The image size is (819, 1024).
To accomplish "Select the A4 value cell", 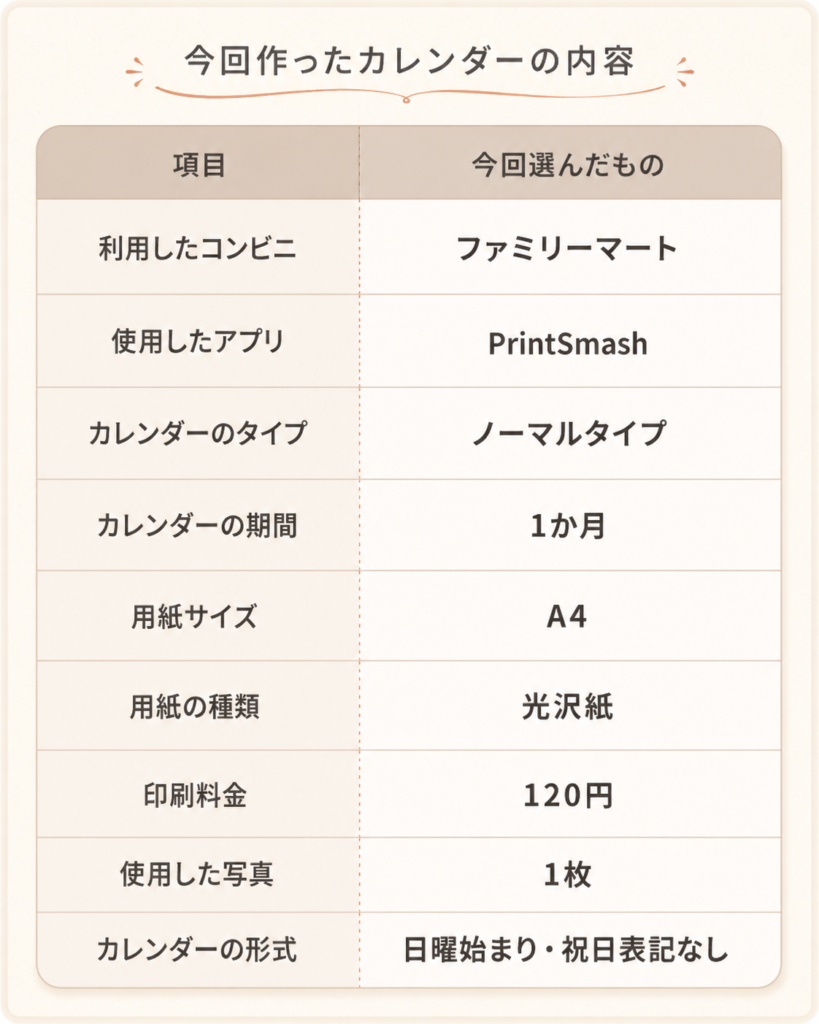I will tap(570, 616).
